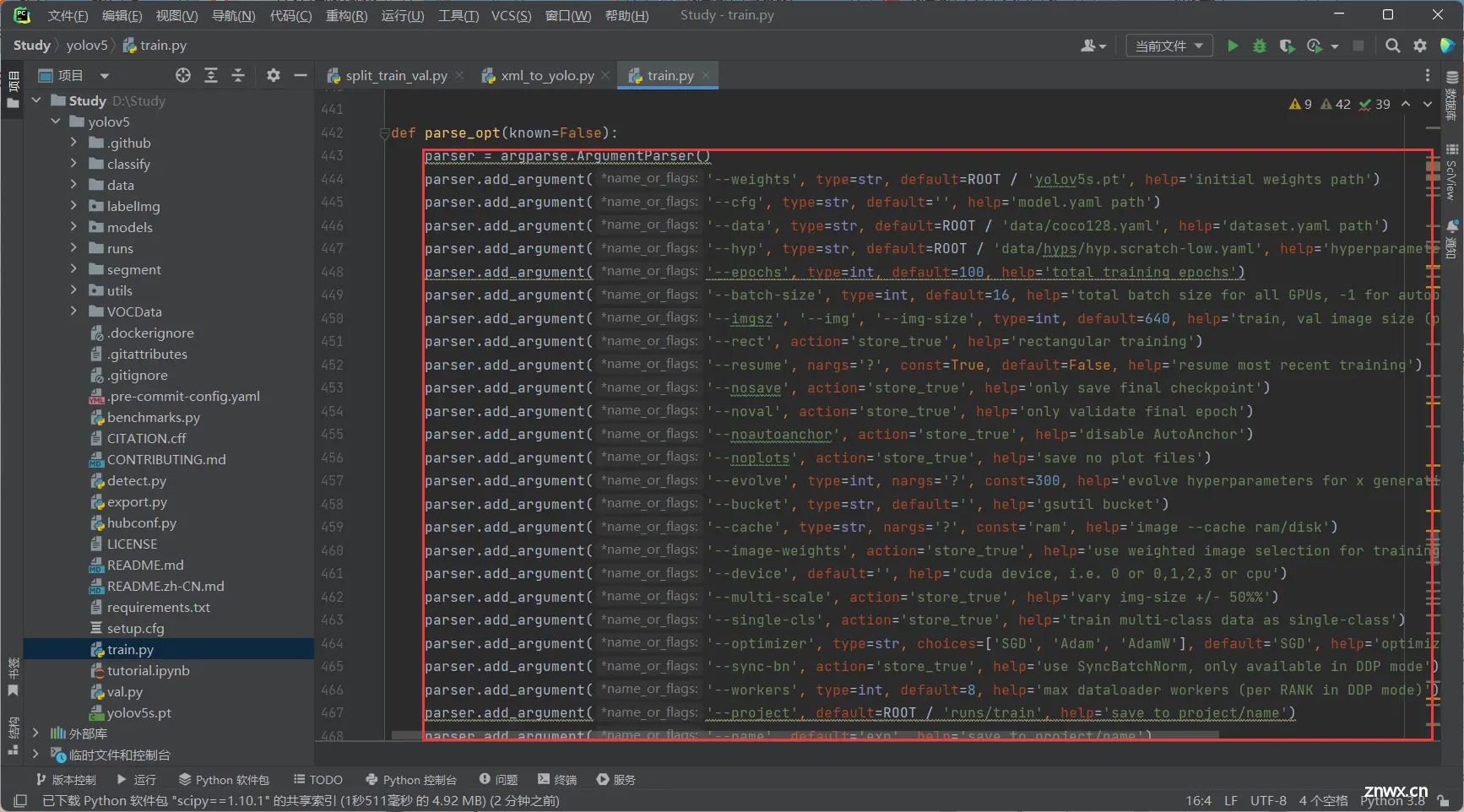Open Python Packages tool window
The height and width of the screenshot is (812, 1464).
pyautogui.click(x=224, y=780)
